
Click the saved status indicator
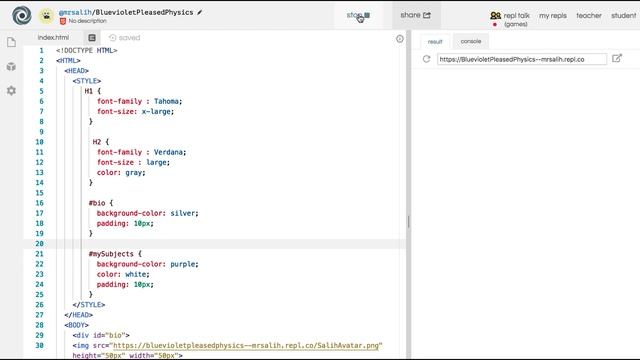click(124, 38)
